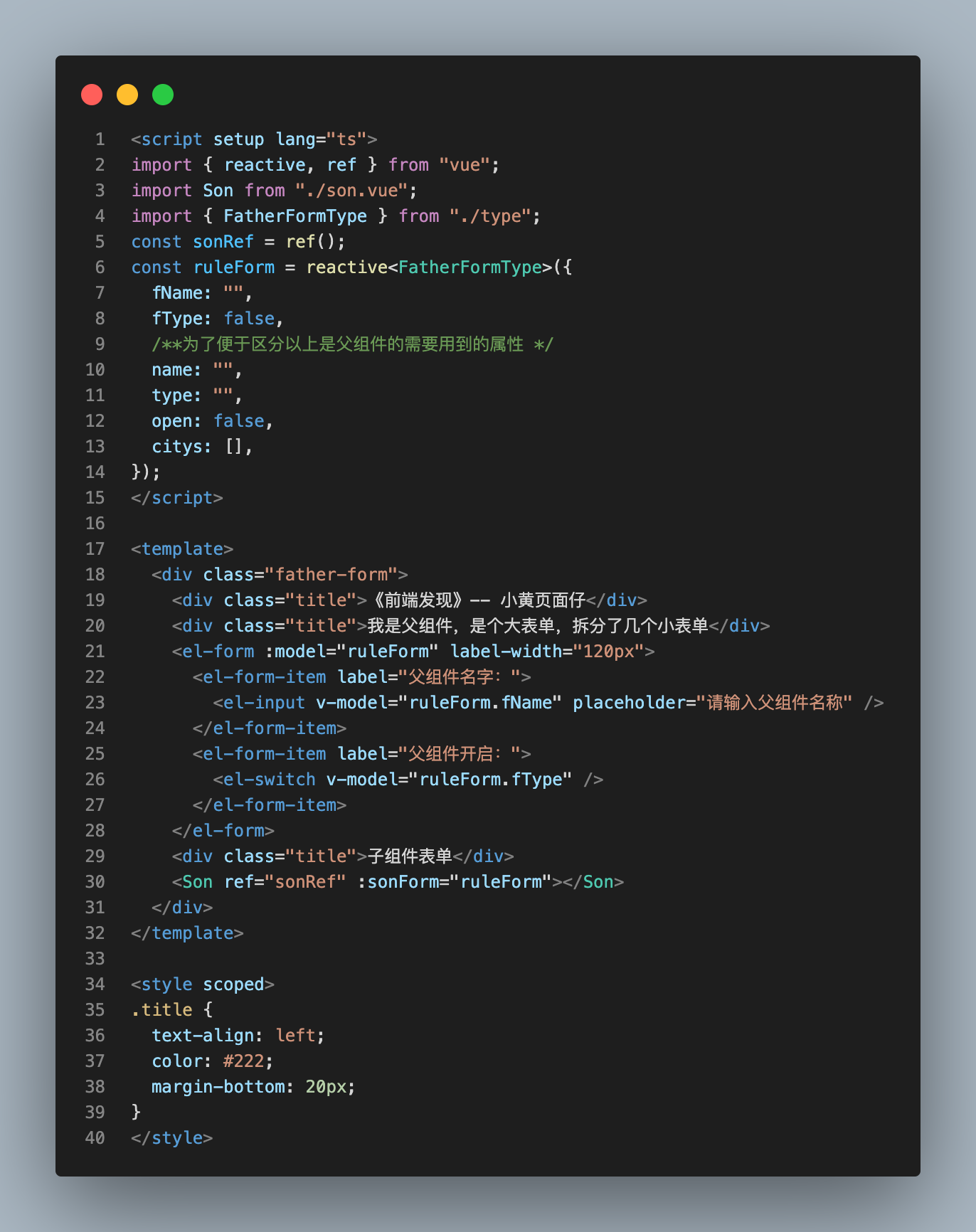Click the 'script setup lang="ts"' opening tag

point(254,139)
